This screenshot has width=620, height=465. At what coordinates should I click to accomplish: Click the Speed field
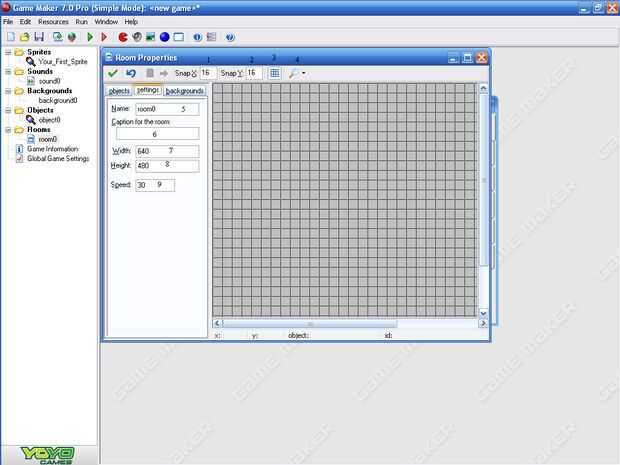[x=155, y=185]
